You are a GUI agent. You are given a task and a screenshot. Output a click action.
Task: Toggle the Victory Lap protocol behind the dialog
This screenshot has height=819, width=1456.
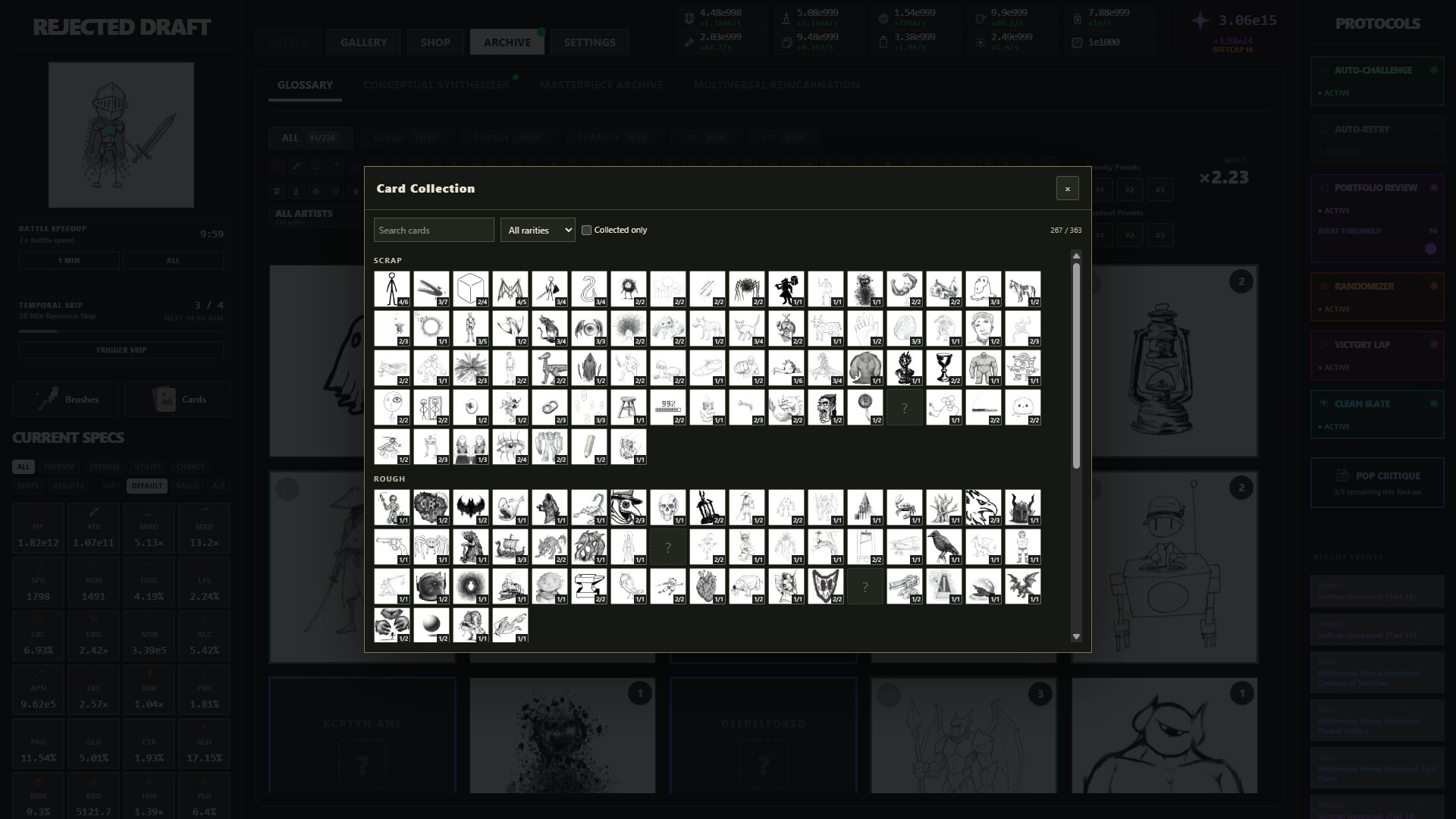[x=1377, y=356]
